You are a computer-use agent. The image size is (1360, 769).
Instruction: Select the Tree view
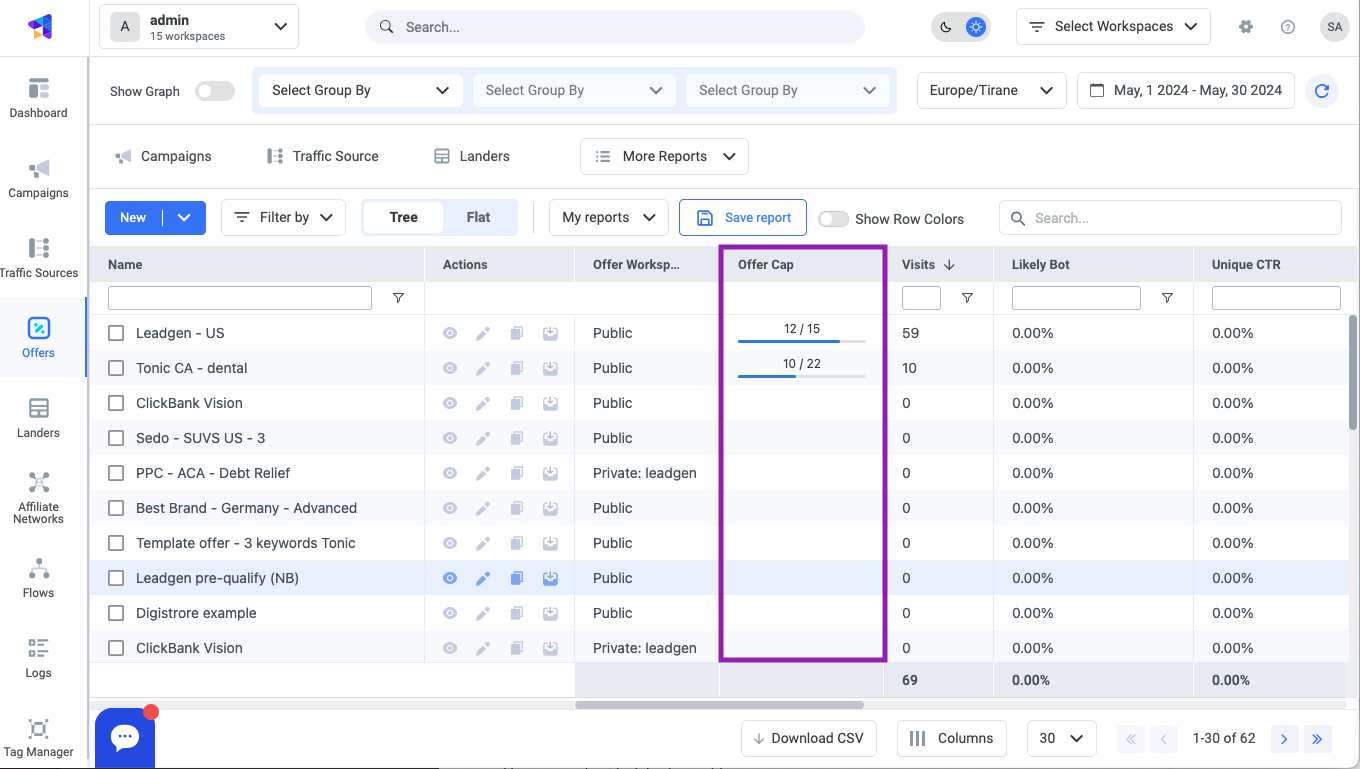pyautogui.click(x=403, y=217)
